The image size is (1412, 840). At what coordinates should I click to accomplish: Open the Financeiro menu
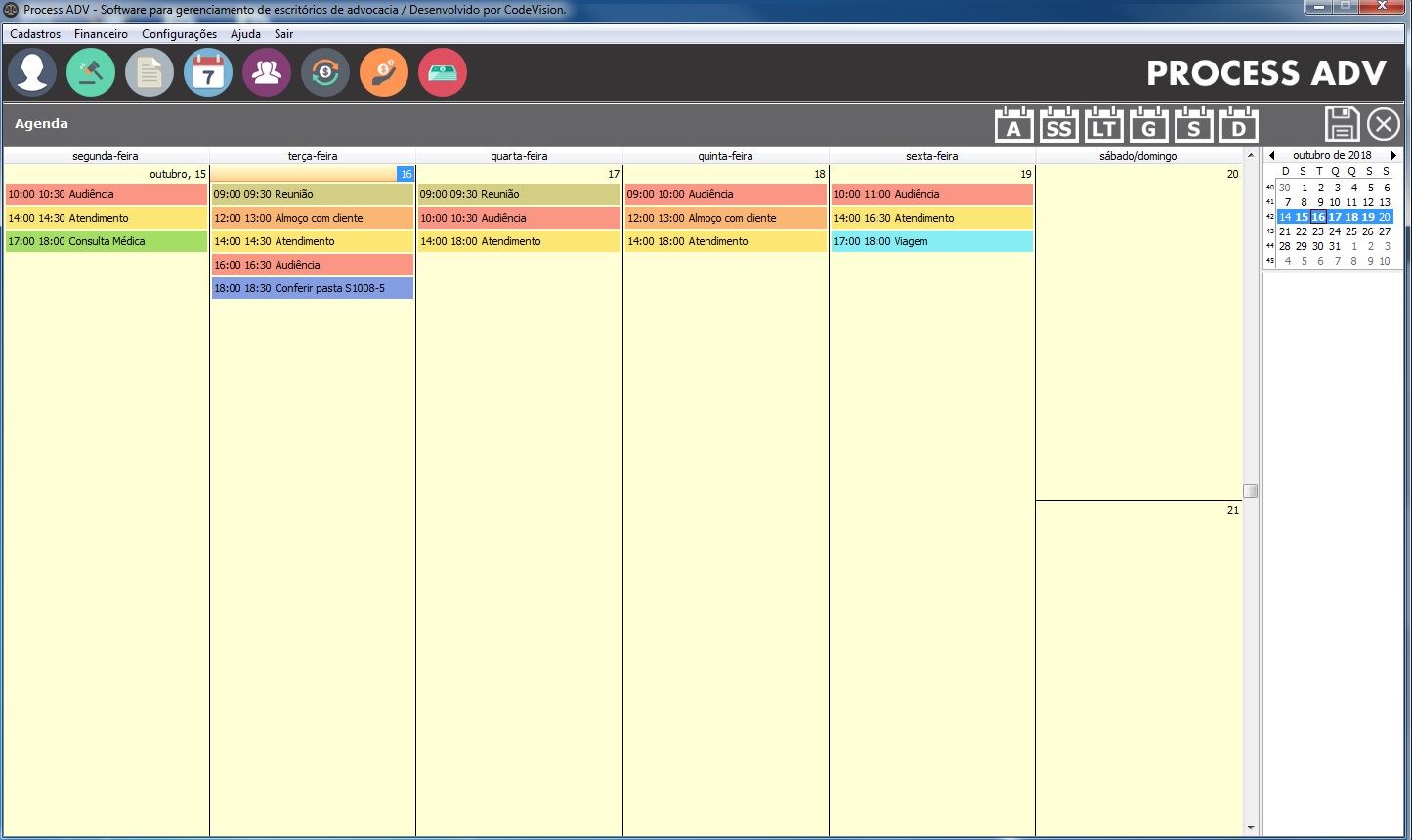tap(101, 34)
